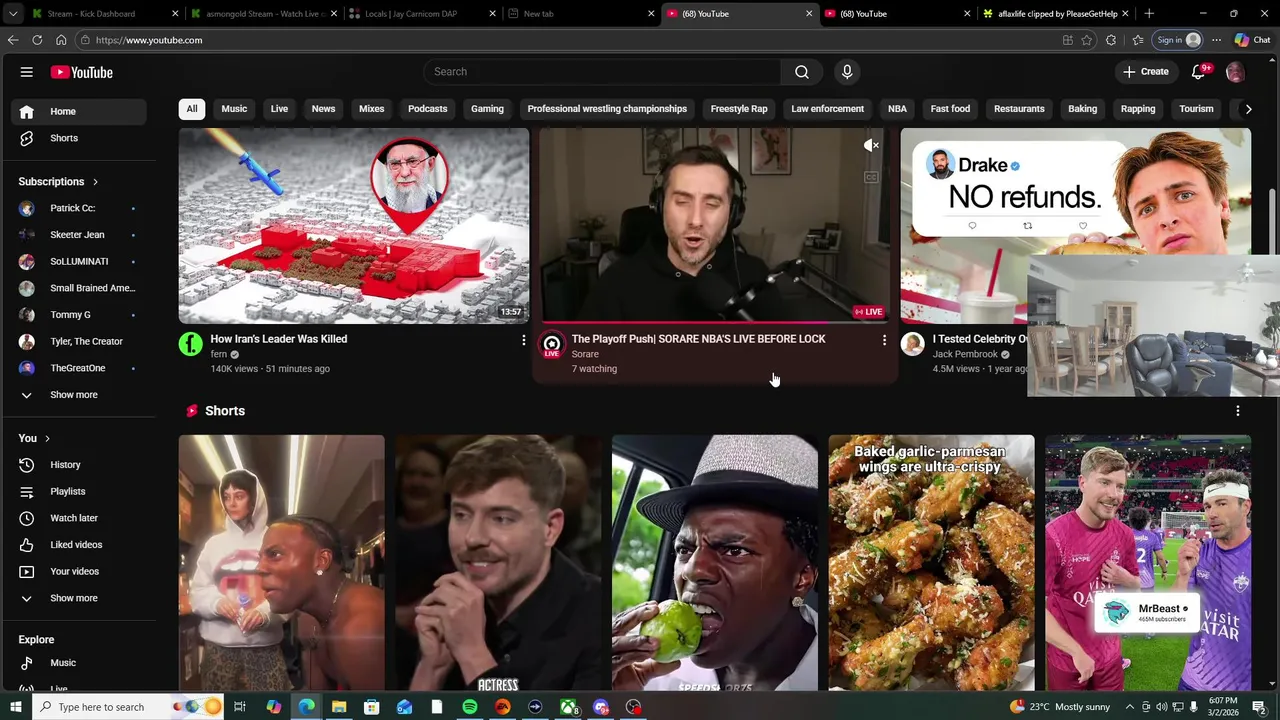Screen dimensions: 1280x720
Task: Start voice search with the microphone
Action: (847, 72)
